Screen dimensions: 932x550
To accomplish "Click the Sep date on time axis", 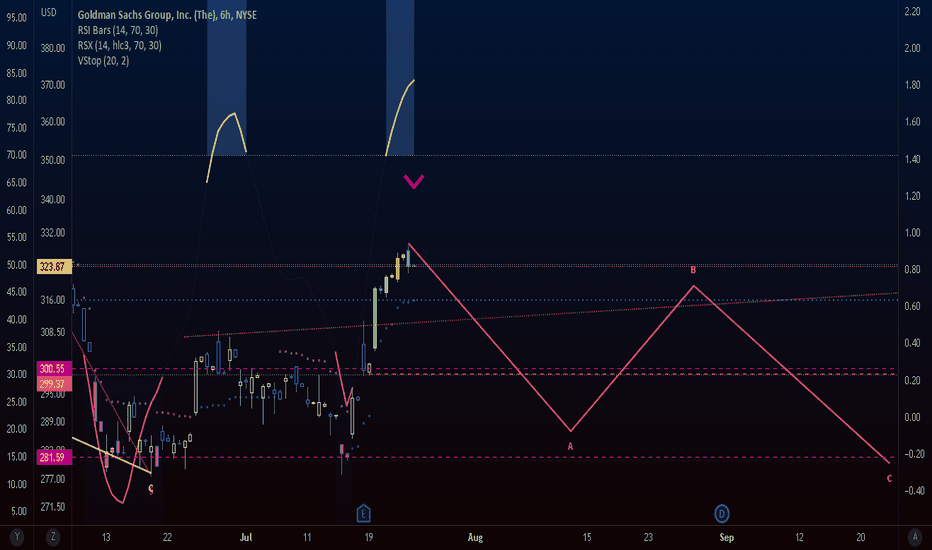I will point(726,537).
